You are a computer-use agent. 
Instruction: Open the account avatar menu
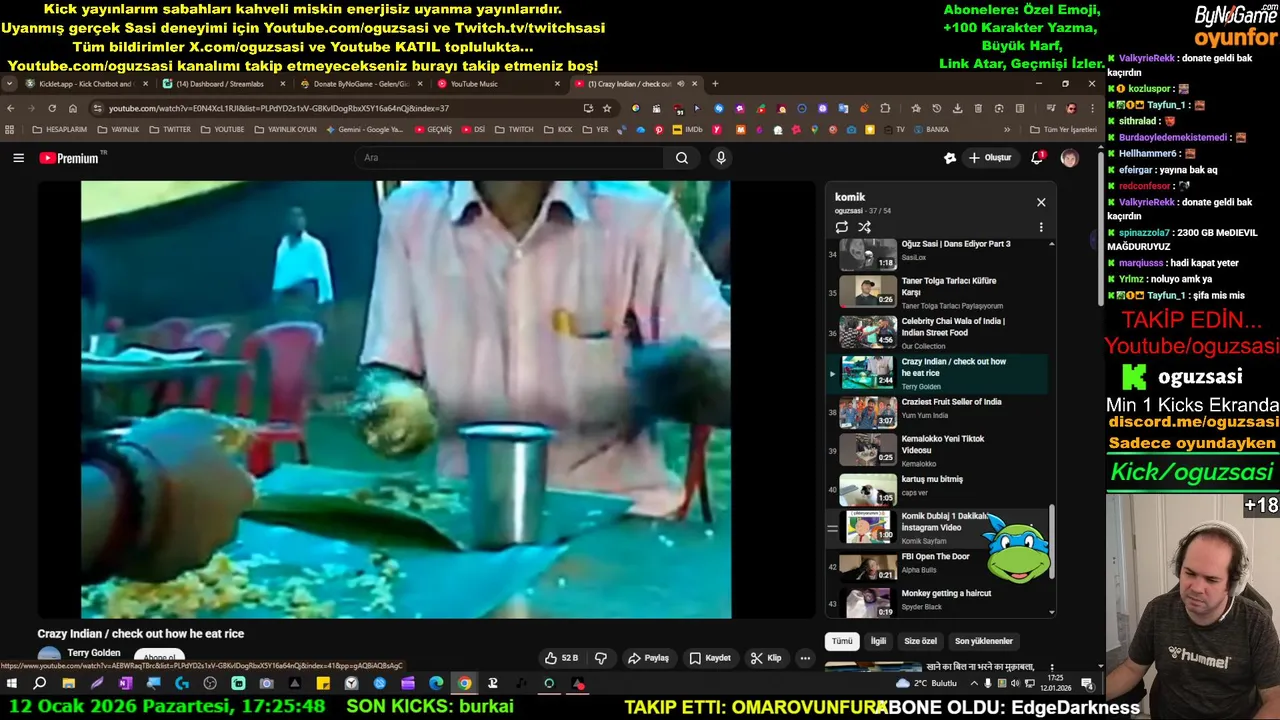click(1069, 158)
